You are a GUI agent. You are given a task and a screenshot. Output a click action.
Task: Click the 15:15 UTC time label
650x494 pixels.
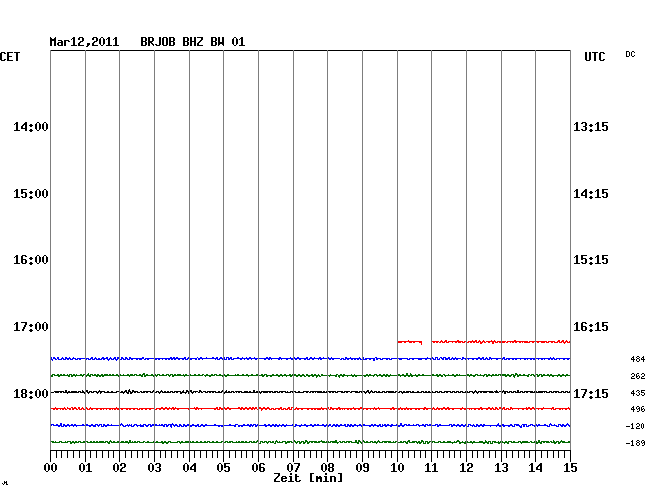(591, 260)
